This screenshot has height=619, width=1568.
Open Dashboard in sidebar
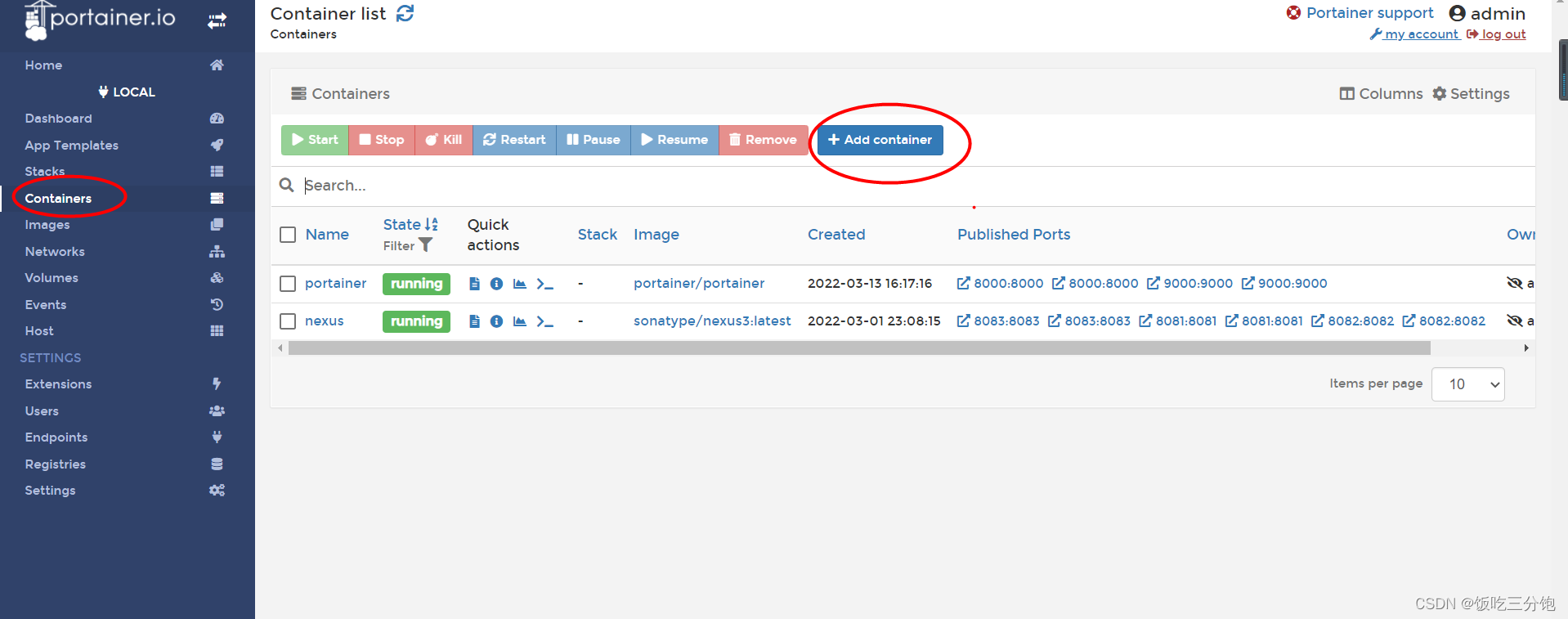click(58, 119)
